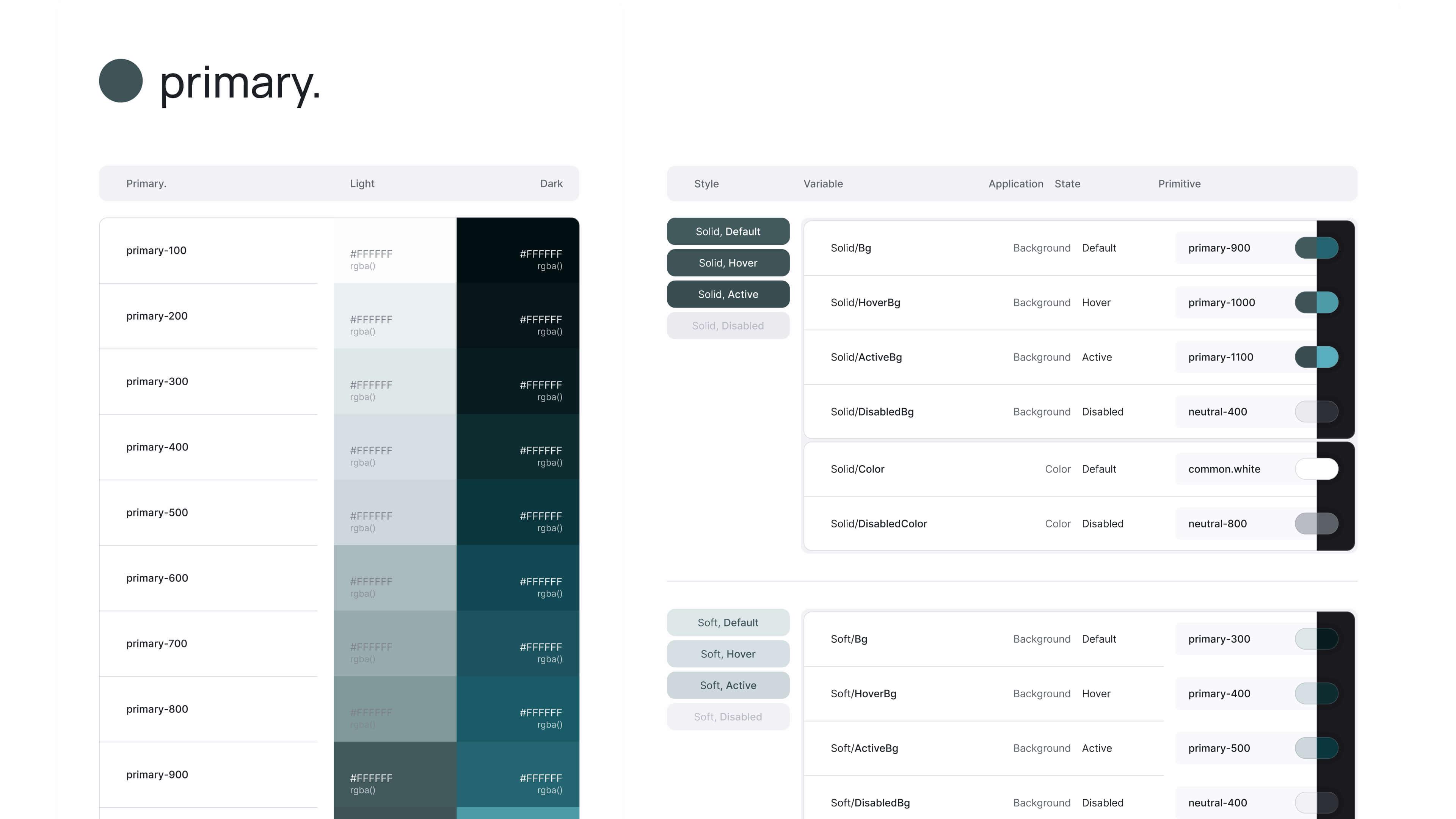Select the primary-400 light color swatch
This screenshot has height=819, width=1456.
395,447
